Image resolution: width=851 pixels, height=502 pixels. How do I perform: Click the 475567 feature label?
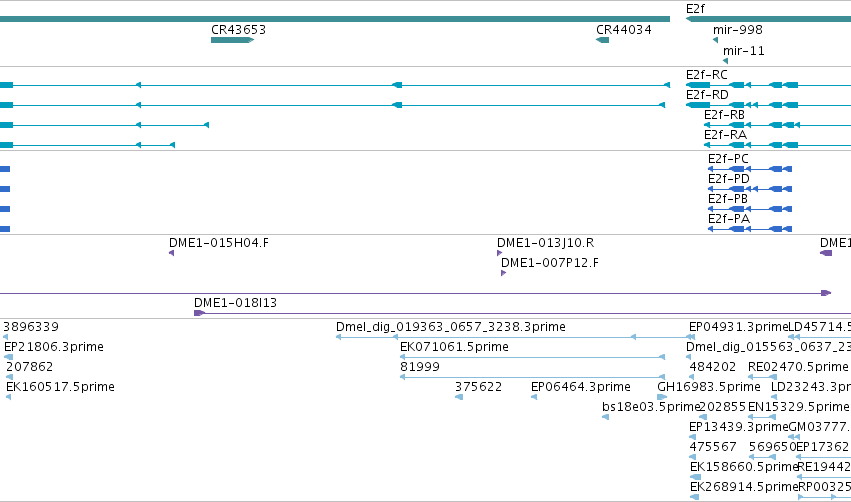[713, 447]
